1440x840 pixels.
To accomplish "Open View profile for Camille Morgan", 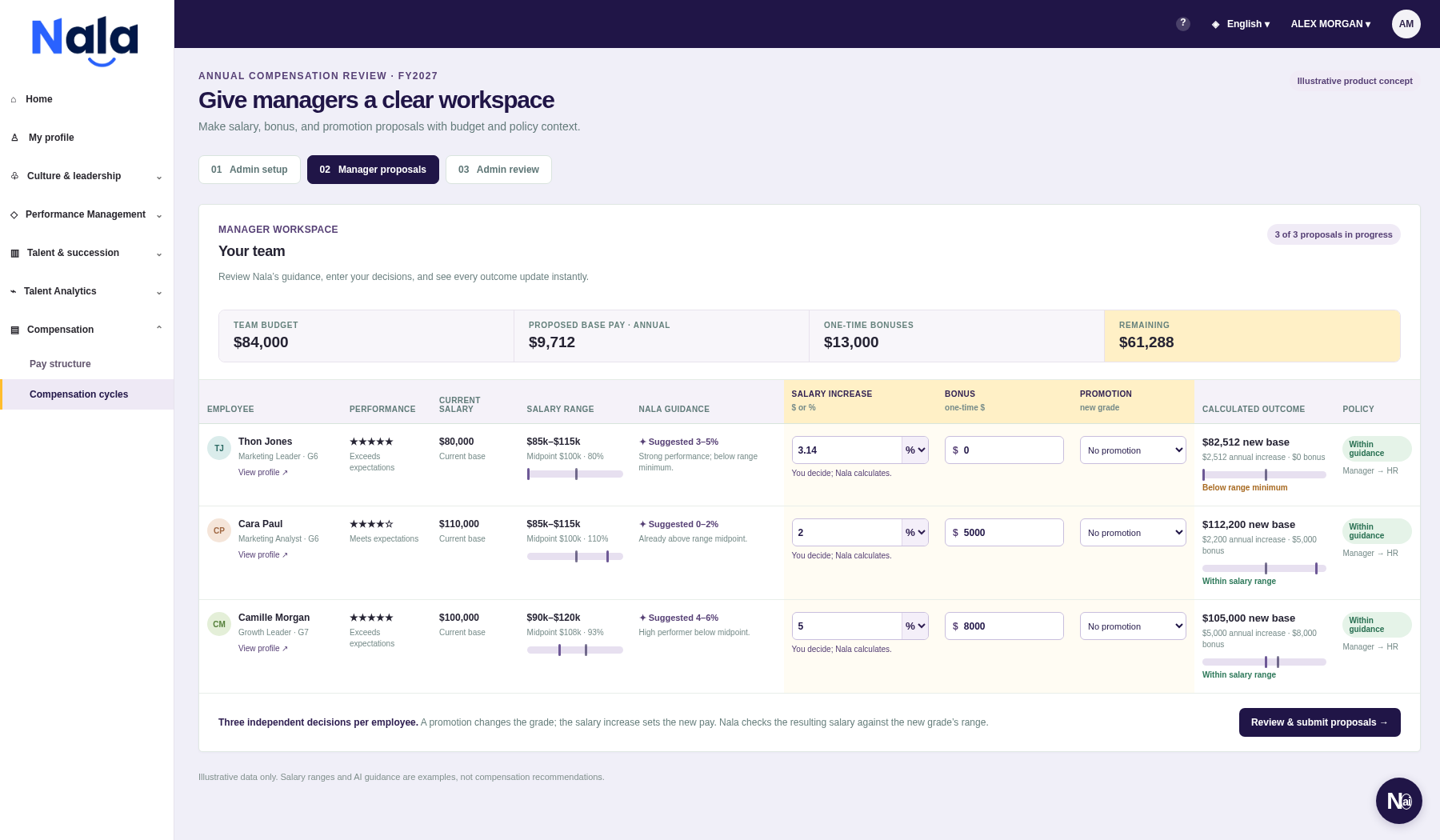I will 263,649.
